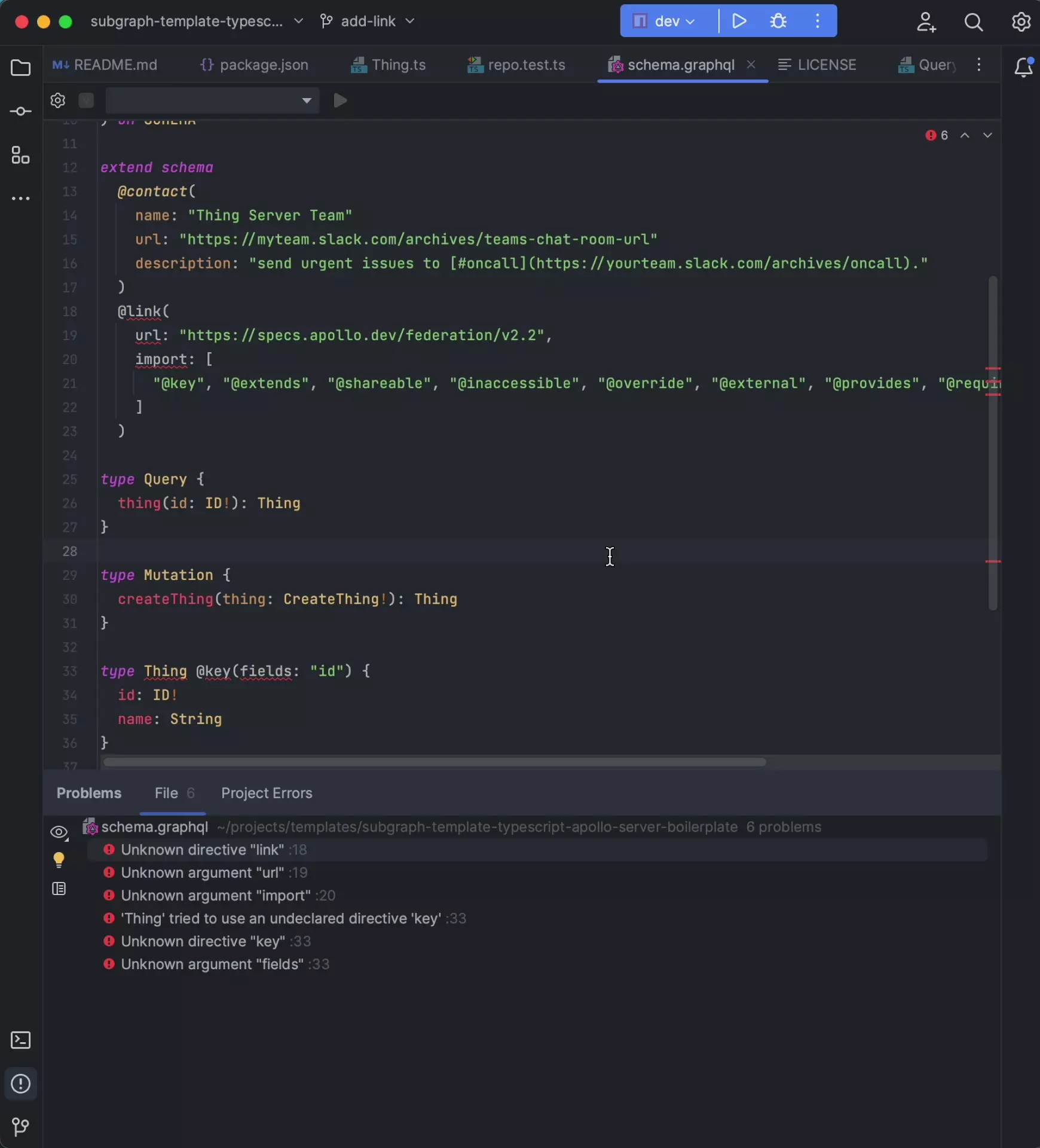The width and height of the screenshot is (1040, 1148).
Task: Start debugging with the bug icon
Action: (778, 22)
